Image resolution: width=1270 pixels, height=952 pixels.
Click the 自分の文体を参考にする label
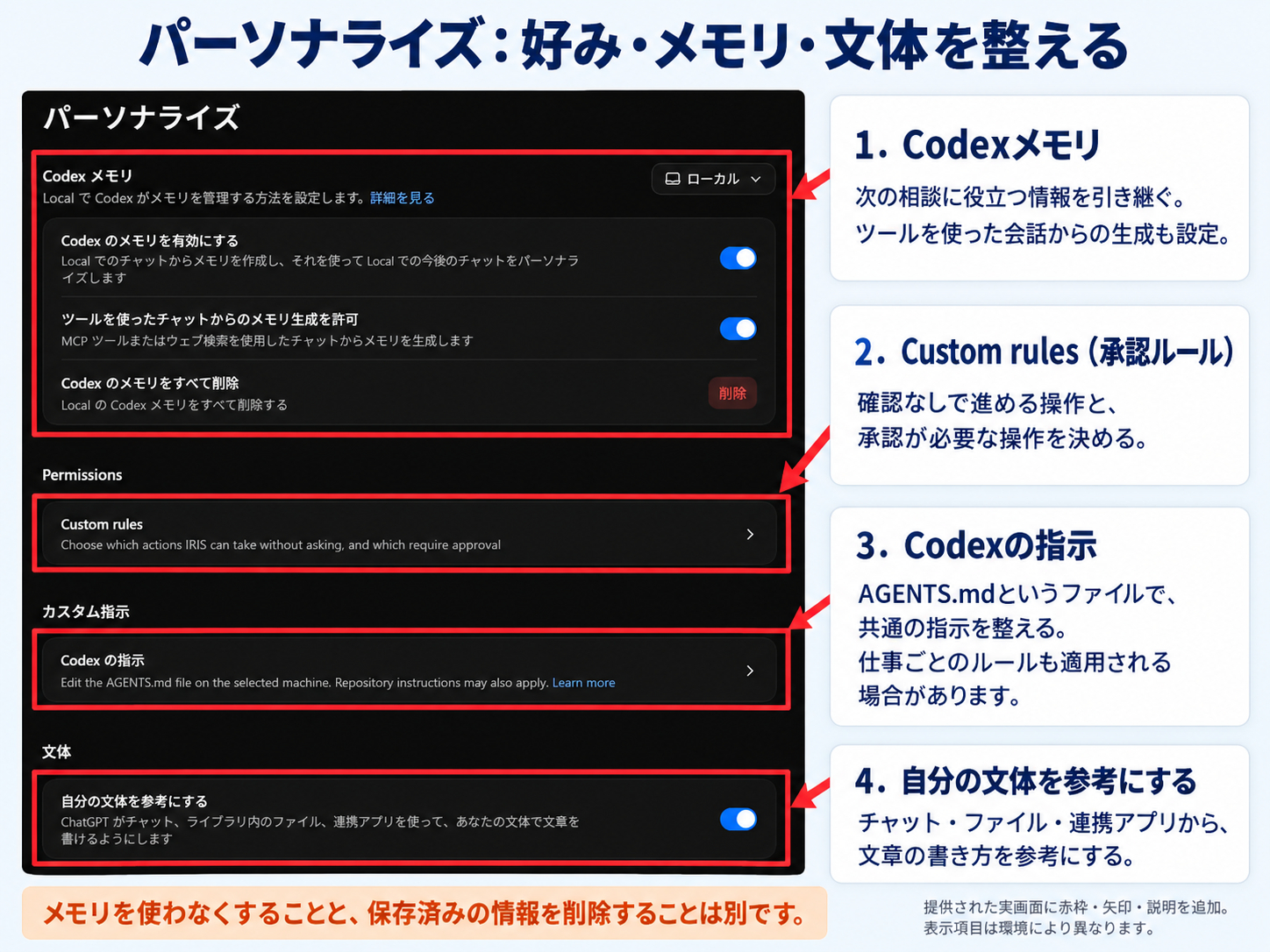(134, 801)
